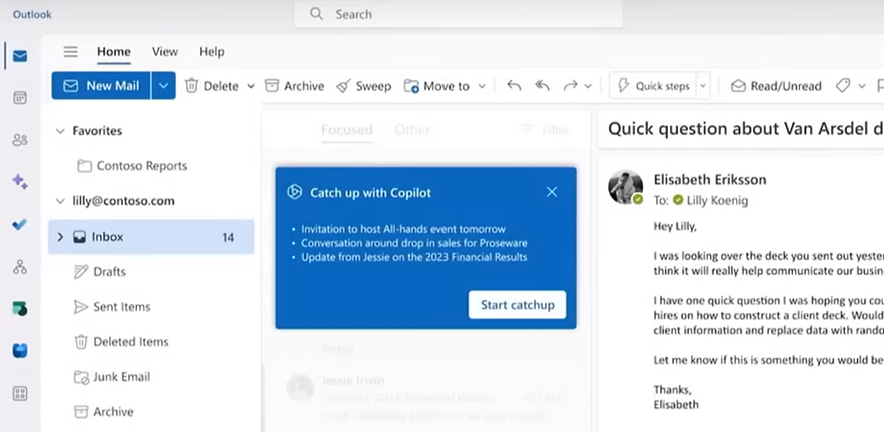
Task: Open the Contoso Reports folder
Action: tap(132, 166)
